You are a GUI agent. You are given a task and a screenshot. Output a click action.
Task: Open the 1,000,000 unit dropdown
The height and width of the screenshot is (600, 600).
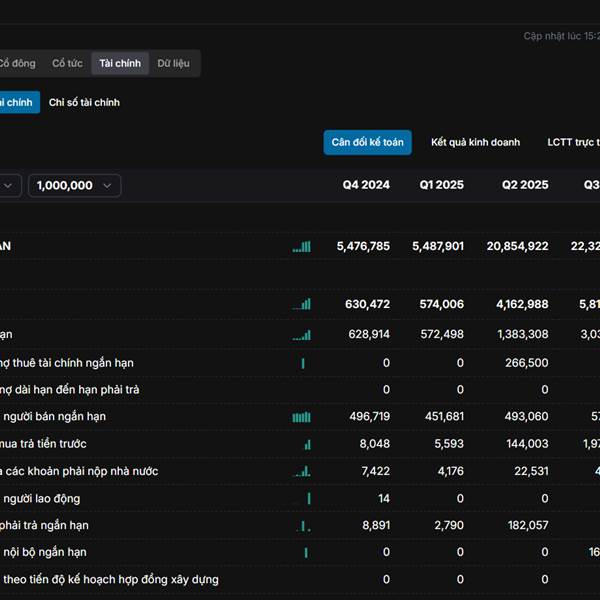[75, 185]
